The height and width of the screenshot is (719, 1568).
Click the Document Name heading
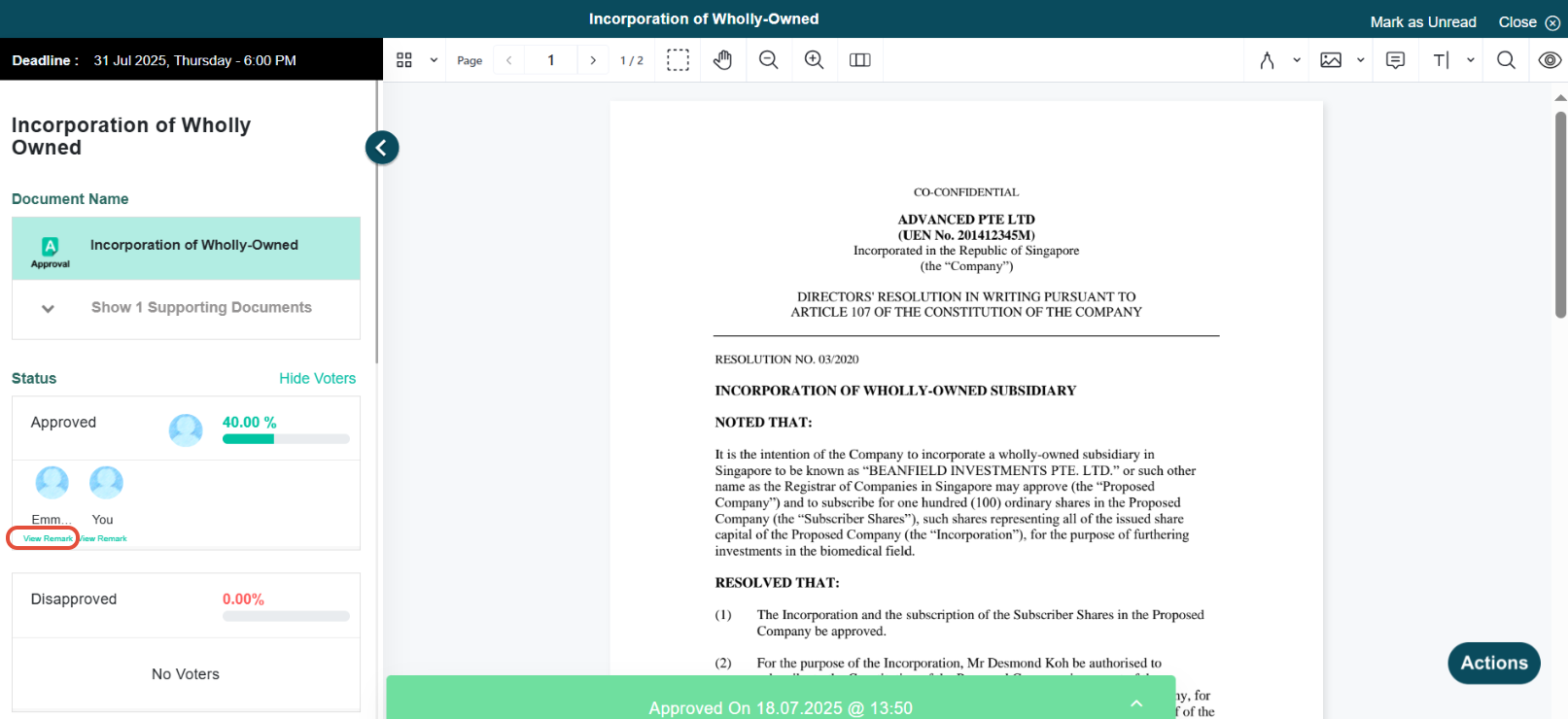click(70, 199)
